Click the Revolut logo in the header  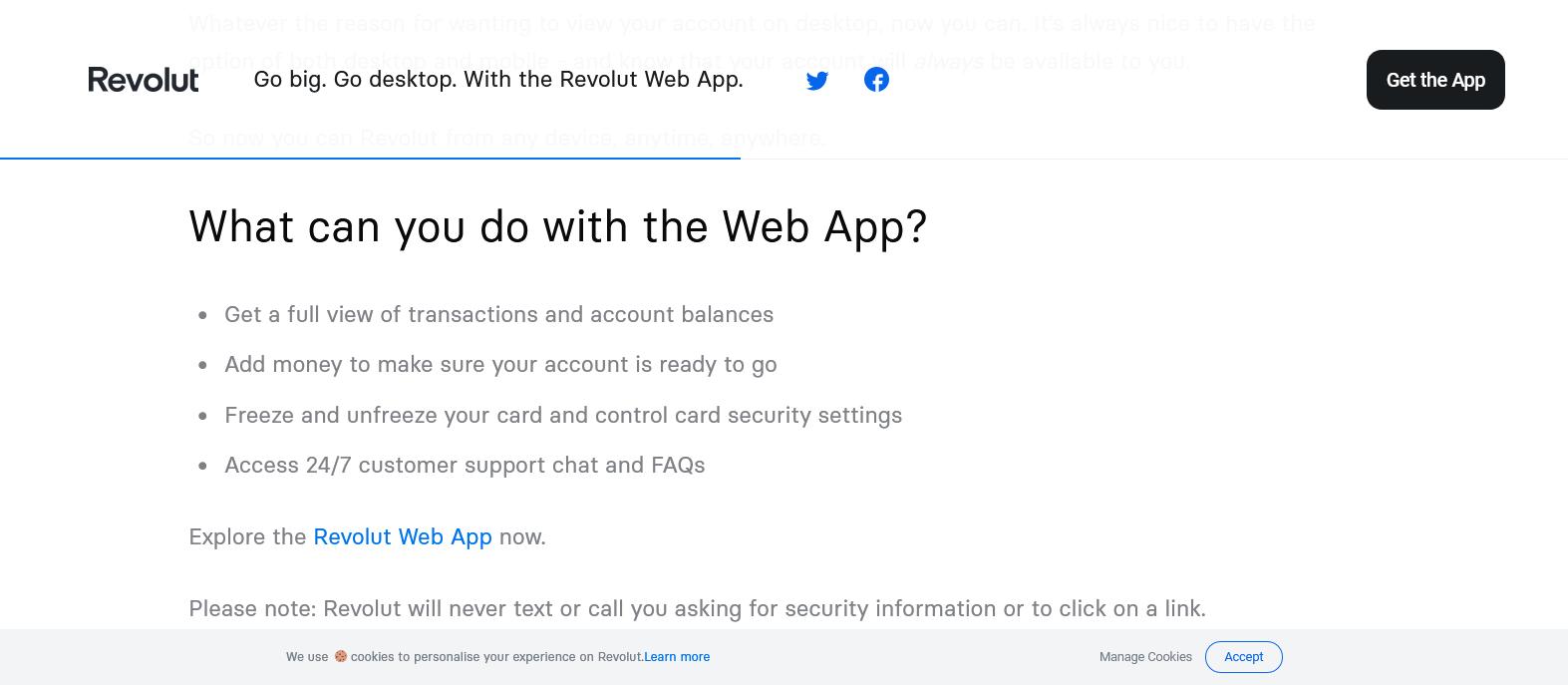[144, 80]
